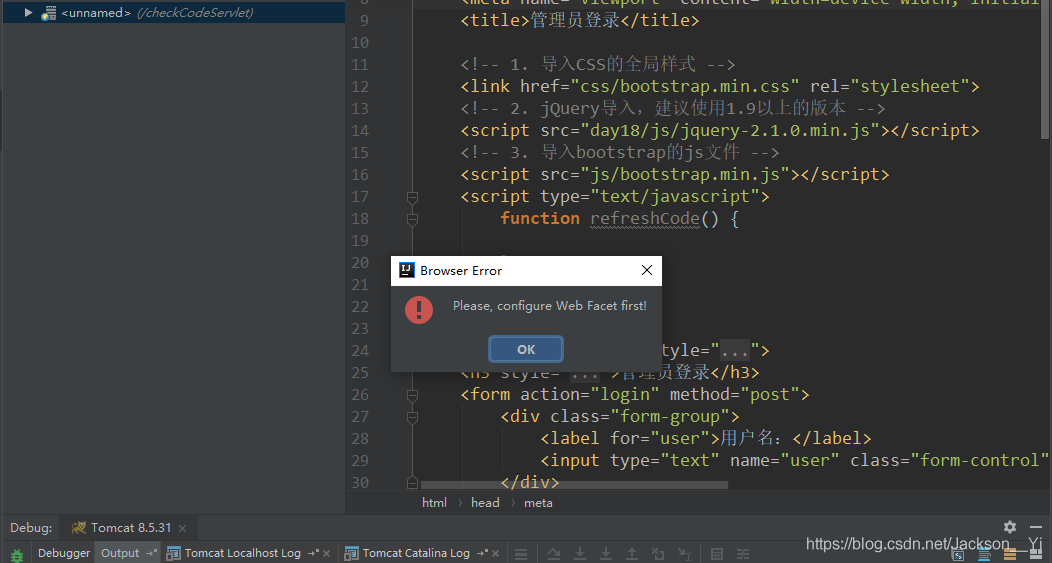Click pin icon on Tomcat Localhost Log tab
This screenshot has height=563, width=1052.
click(313, 553)
